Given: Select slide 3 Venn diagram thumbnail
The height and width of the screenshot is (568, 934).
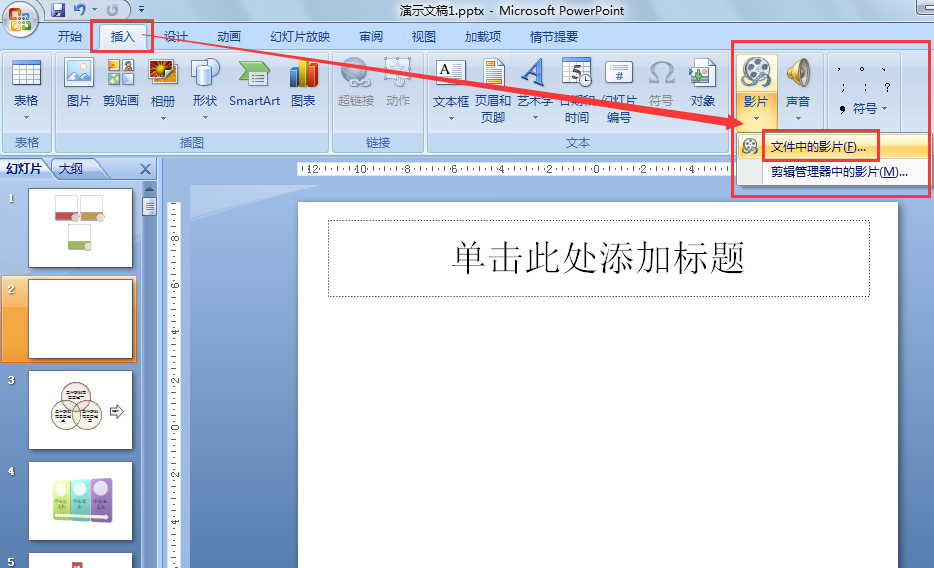Looking at the screenshot, I should (80, 410).
